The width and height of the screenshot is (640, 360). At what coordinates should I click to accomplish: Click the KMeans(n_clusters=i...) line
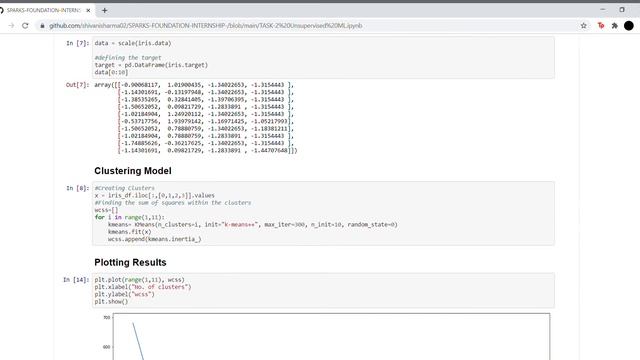click(253, 225)
